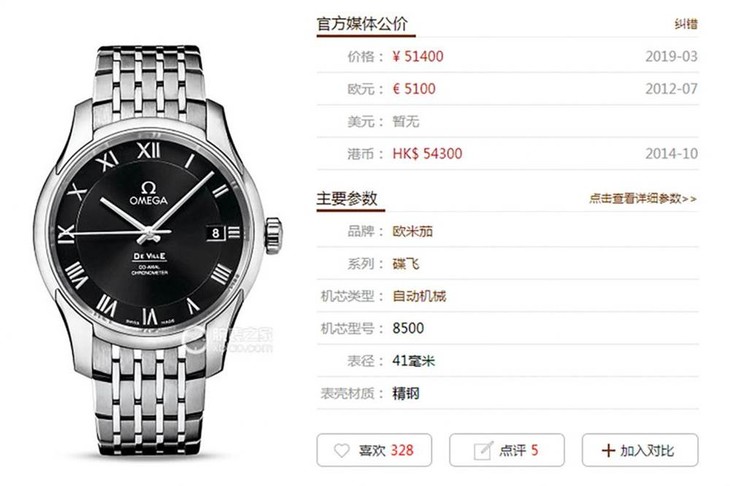The height and width of the screenshot is (486, 730).
Task: Click the pencil review icon
Action: tap(483, 450)
